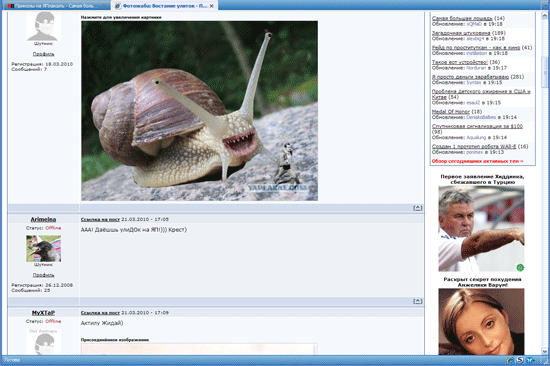This screenshot has height=366, width=550.
Task: Open the ad photo of gray-haired man pointing
Action: click(x=481, y=228)
